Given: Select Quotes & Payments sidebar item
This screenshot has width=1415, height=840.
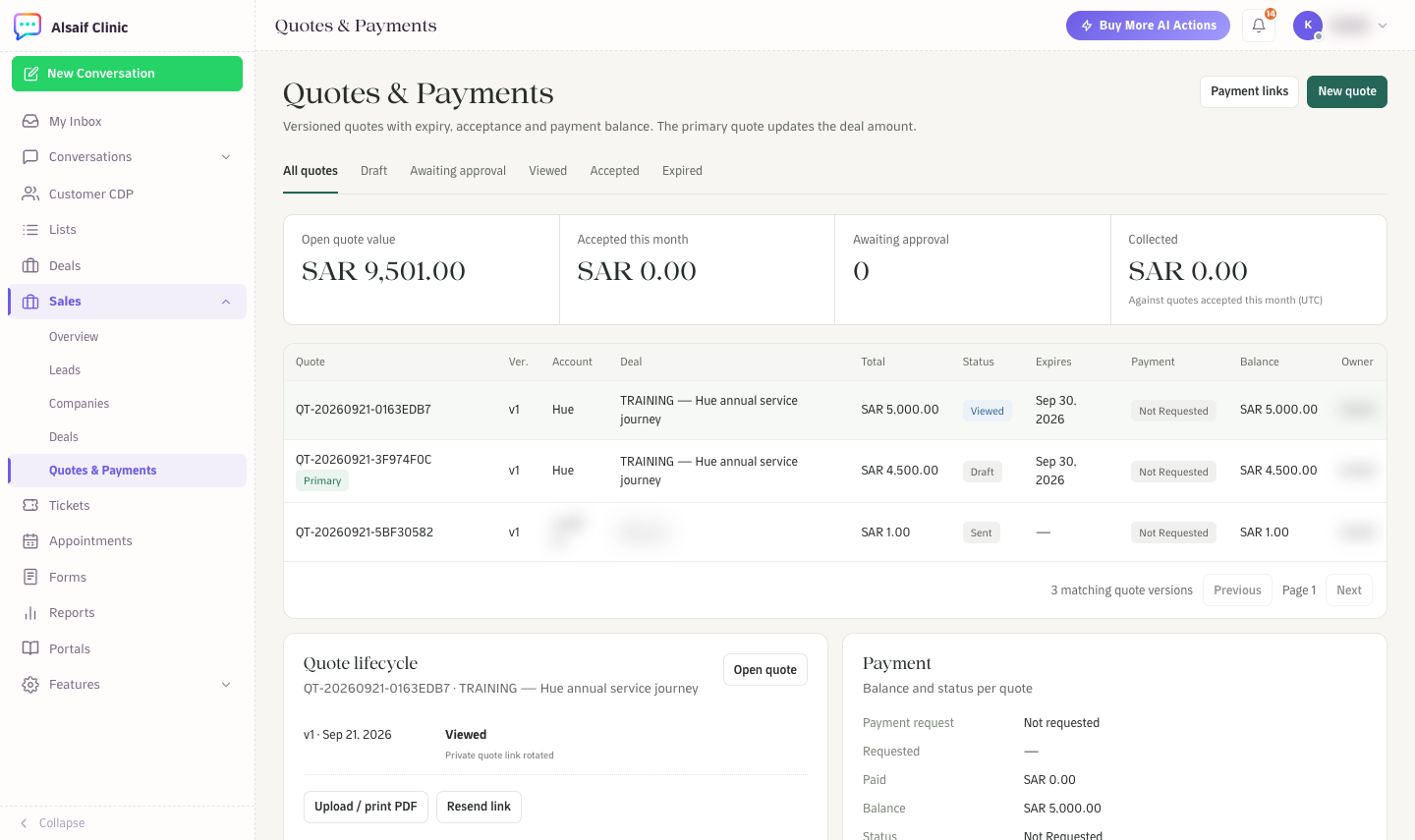Looking at the screenshot, I should 127,471.
